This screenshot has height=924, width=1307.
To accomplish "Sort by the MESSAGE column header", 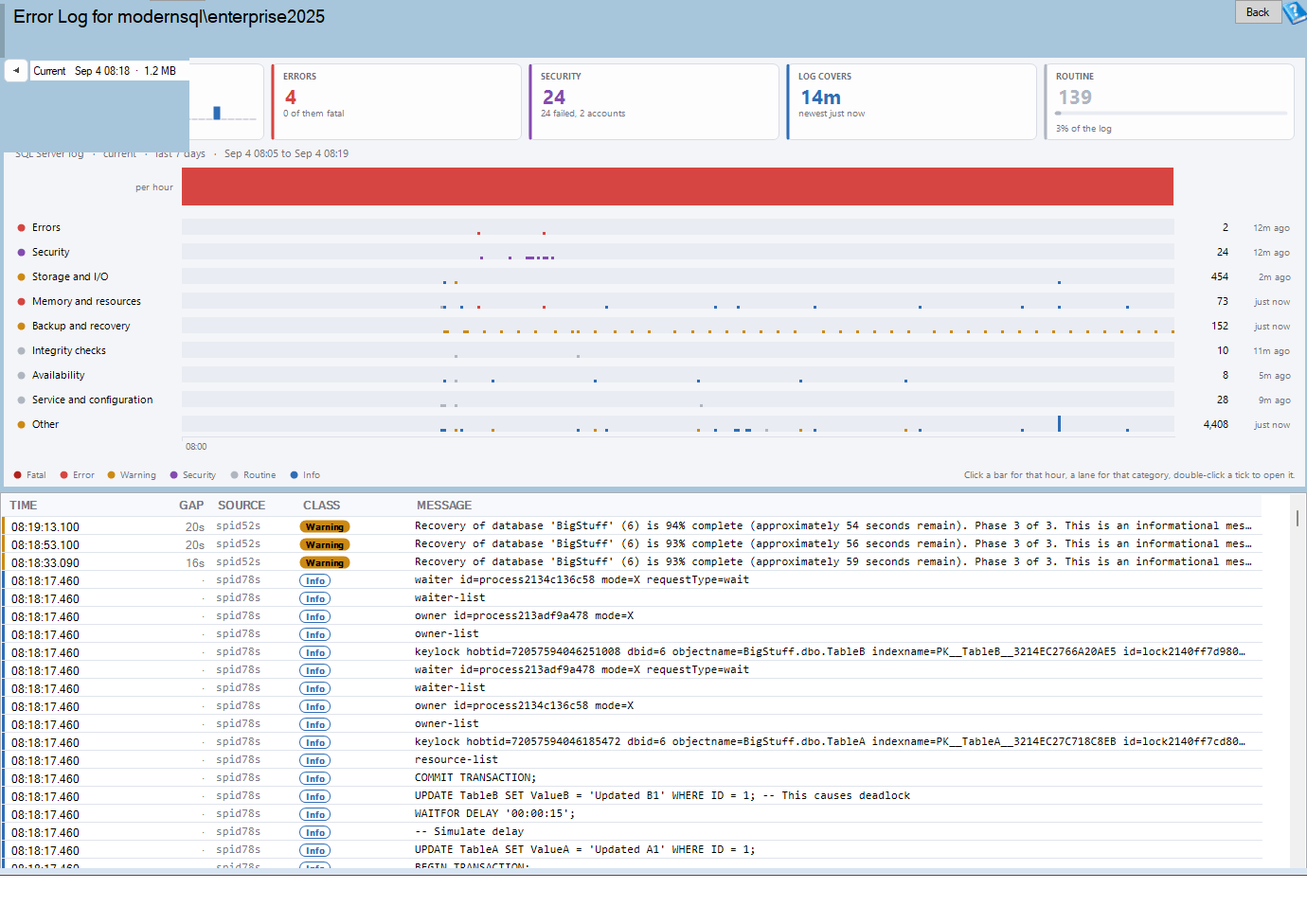I will pos(444,506).
